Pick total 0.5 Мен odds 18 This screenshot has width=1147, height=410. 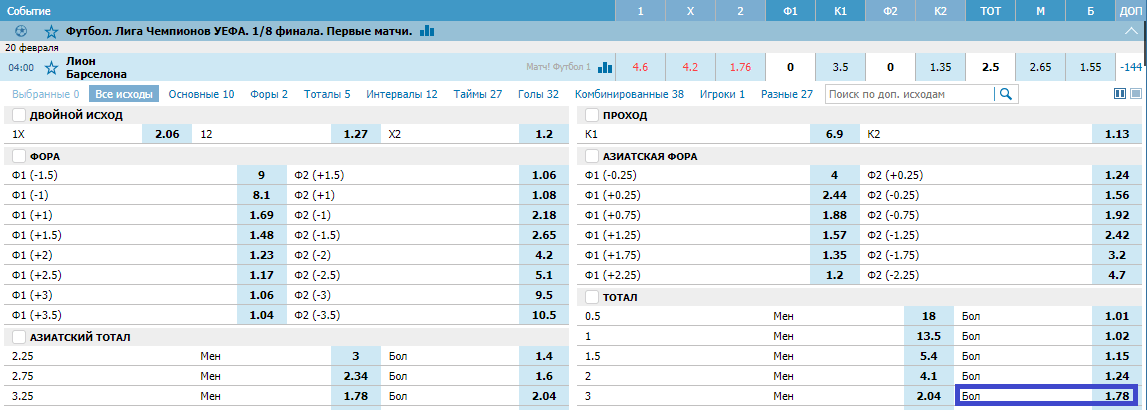[x=928, y=316]
